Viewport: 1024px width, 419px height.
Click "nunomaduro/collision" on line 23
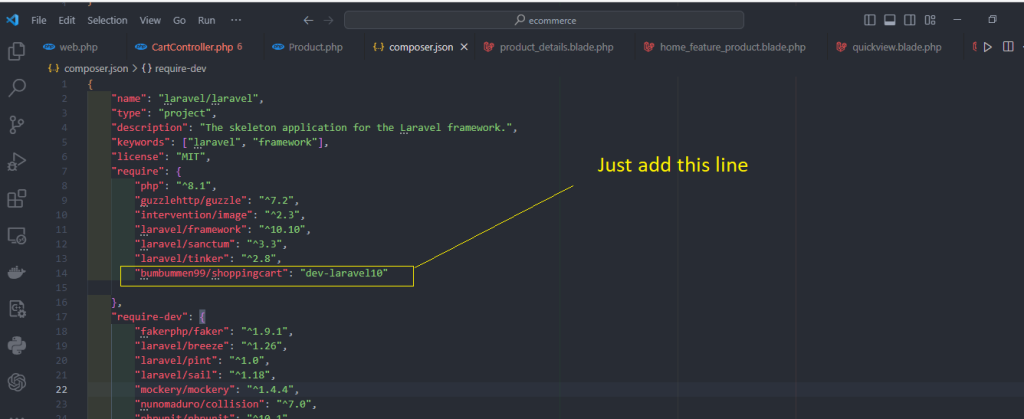(x=200, y=404)
